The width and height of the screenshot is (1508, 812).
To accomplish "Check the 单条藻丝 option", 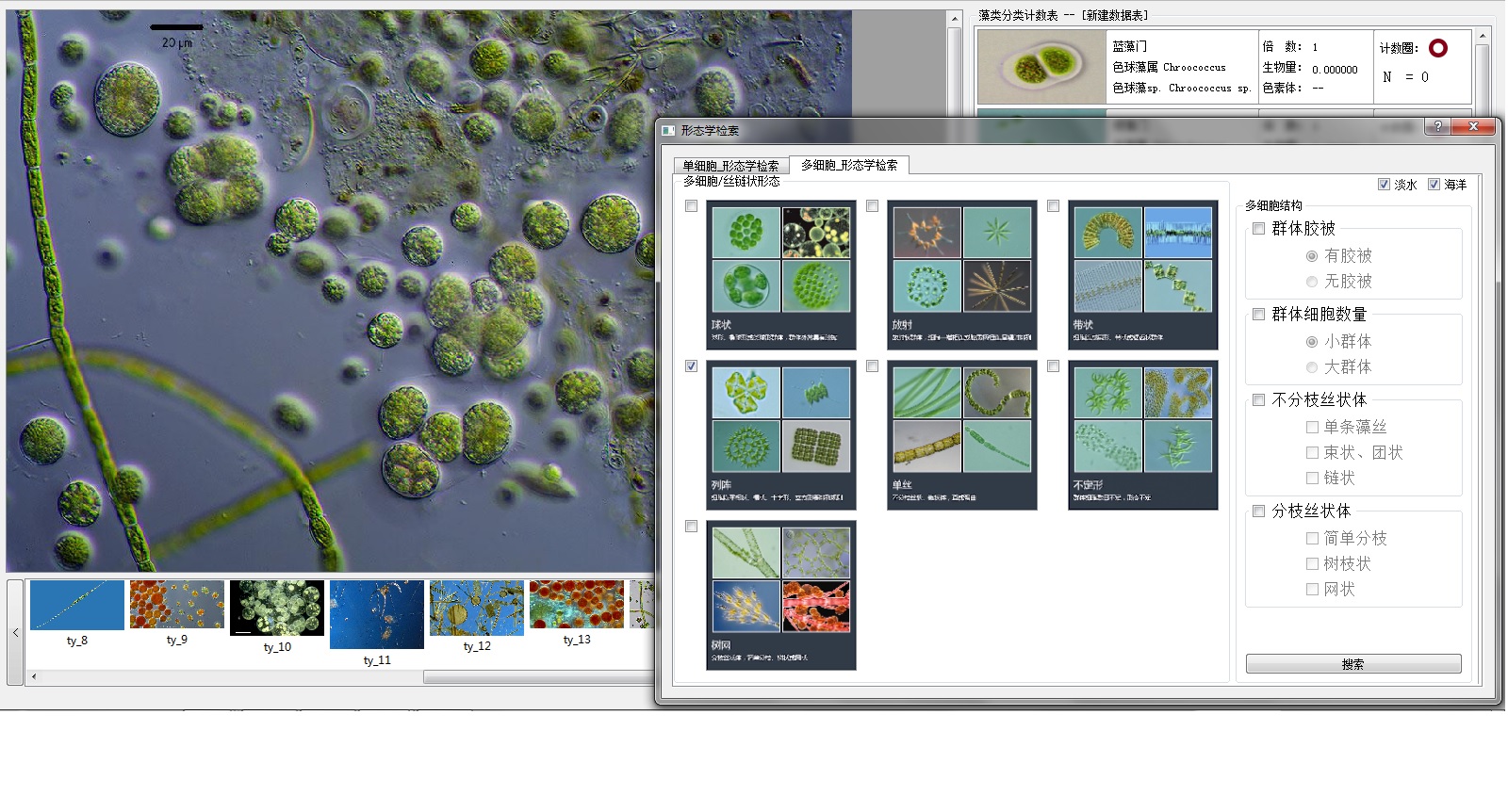I will (1312, 428).
